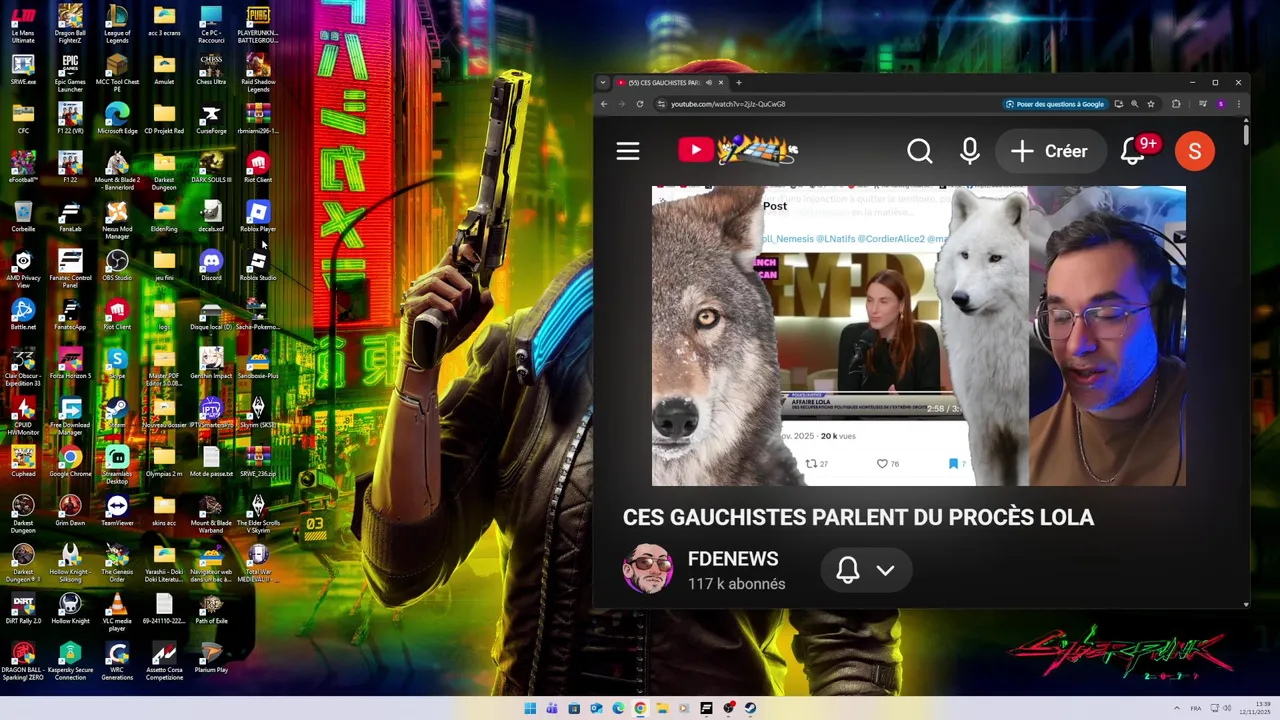Image resolution: width=1280 pixels, height=720 pixels.
Task: Open the YouTube guide hamburger menu
Action: click(x=628, y=151)
